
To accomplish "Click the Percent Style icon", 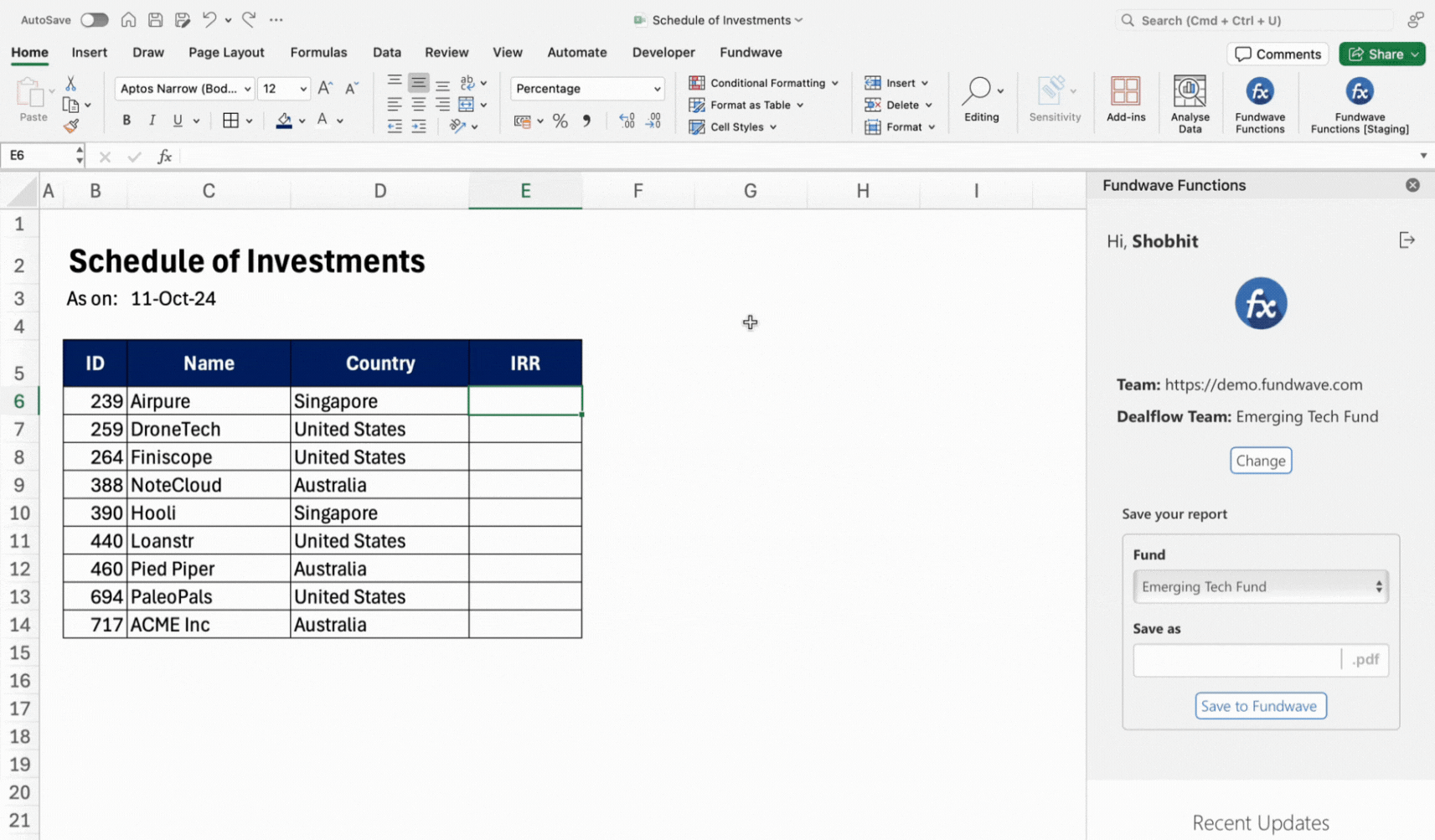I will [x=560, y=121].
